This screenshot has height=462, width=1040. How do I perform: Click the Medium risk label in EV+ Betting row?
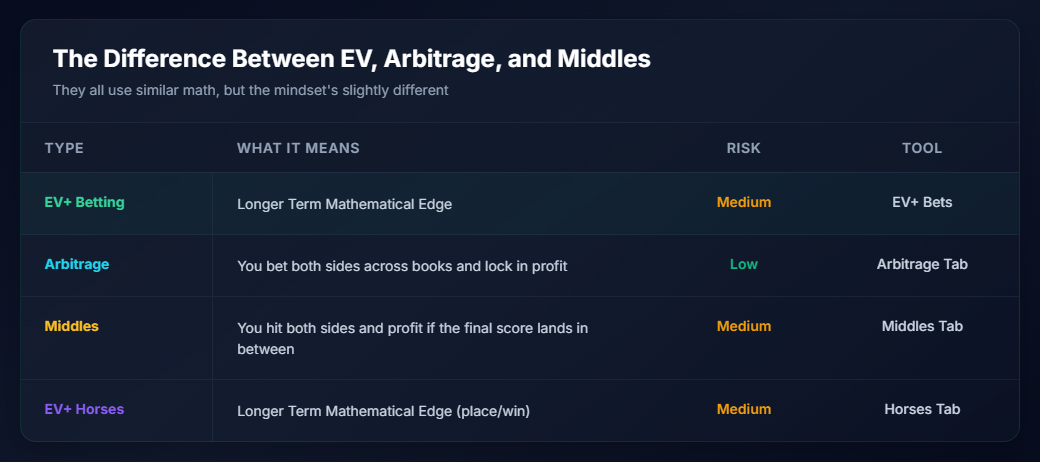(743, 202)
